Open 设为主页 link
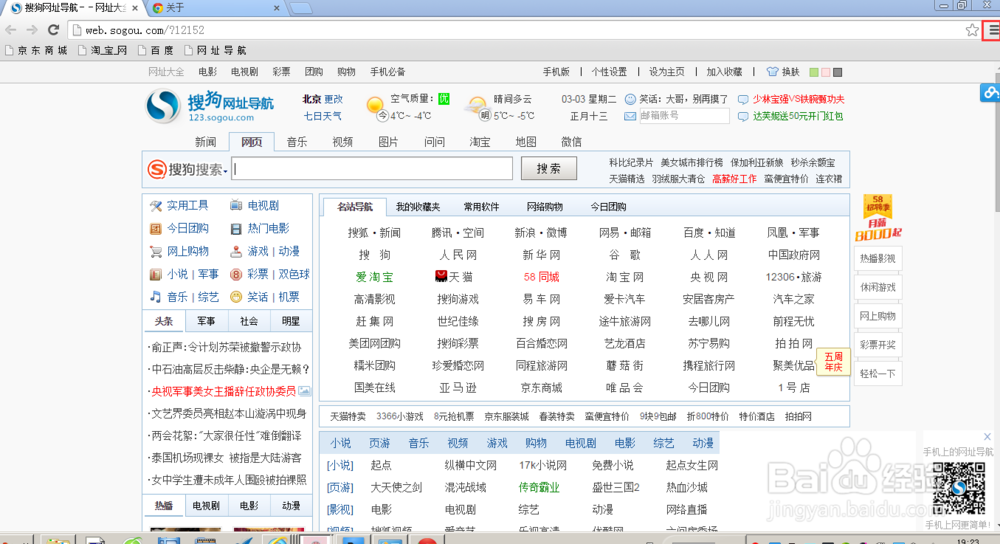Viewport: 1000px width, 544px height. pos(667,71)
